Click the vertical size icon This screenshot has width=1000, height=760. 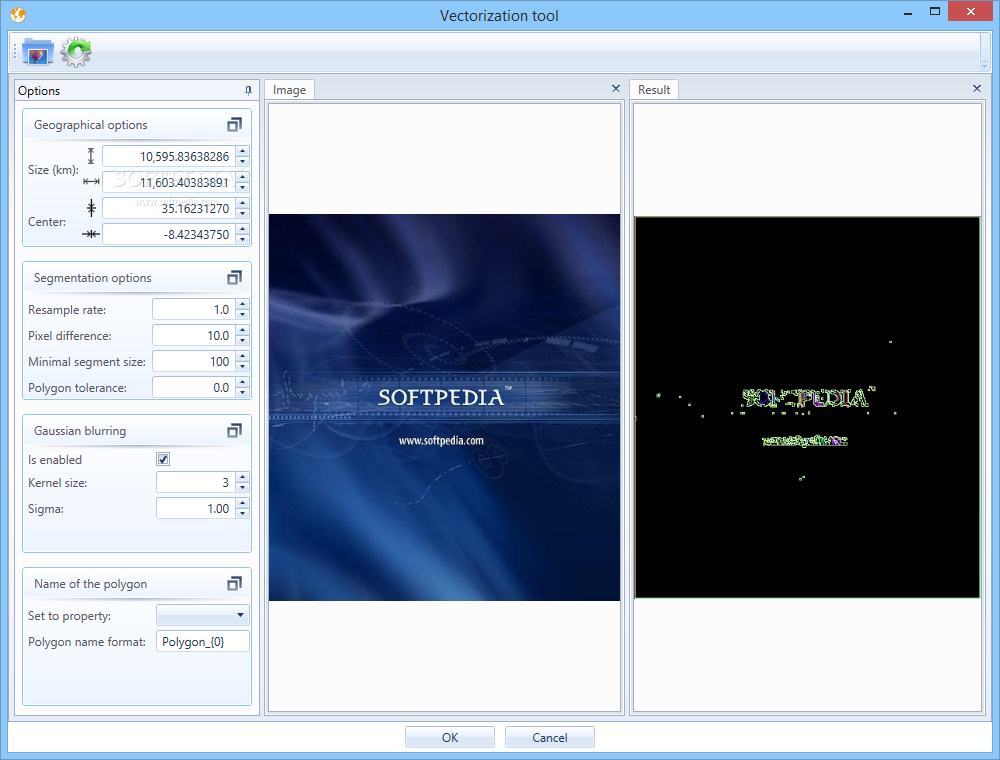(x=91, y=156)
